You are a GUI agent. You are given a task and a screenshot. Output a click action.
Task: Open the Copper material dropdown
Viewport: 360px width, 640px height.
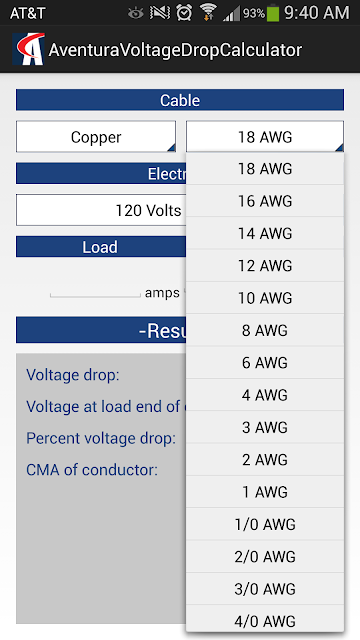pos(96,136)
